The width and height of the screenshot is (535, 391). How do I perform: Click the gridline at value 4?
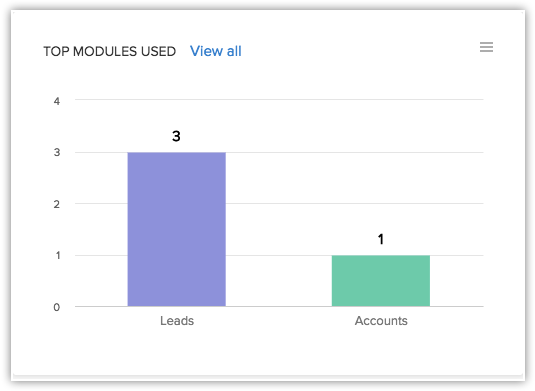(x=279, y=100)
